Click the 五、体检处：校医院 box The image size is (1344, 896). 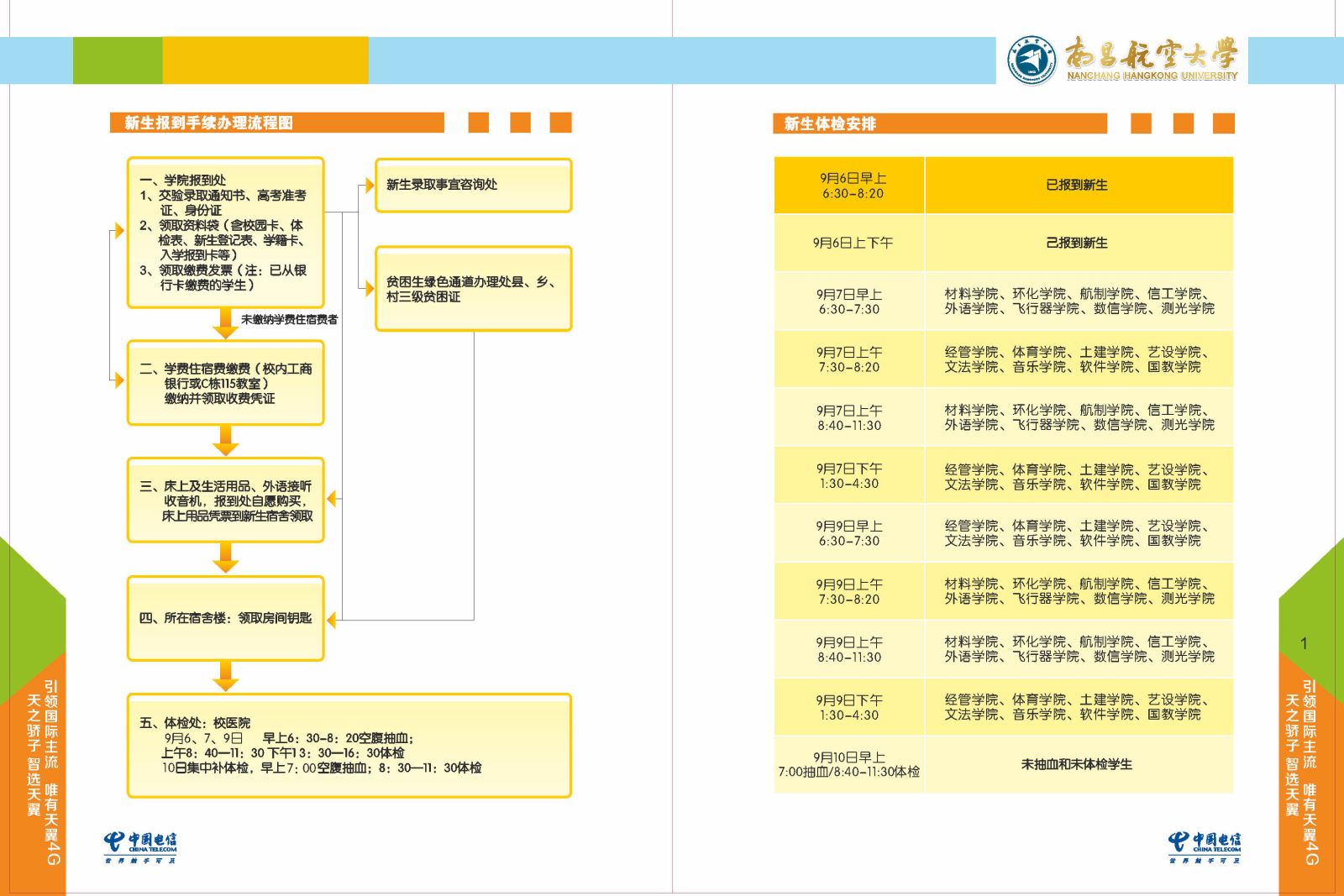click(349, 745)
